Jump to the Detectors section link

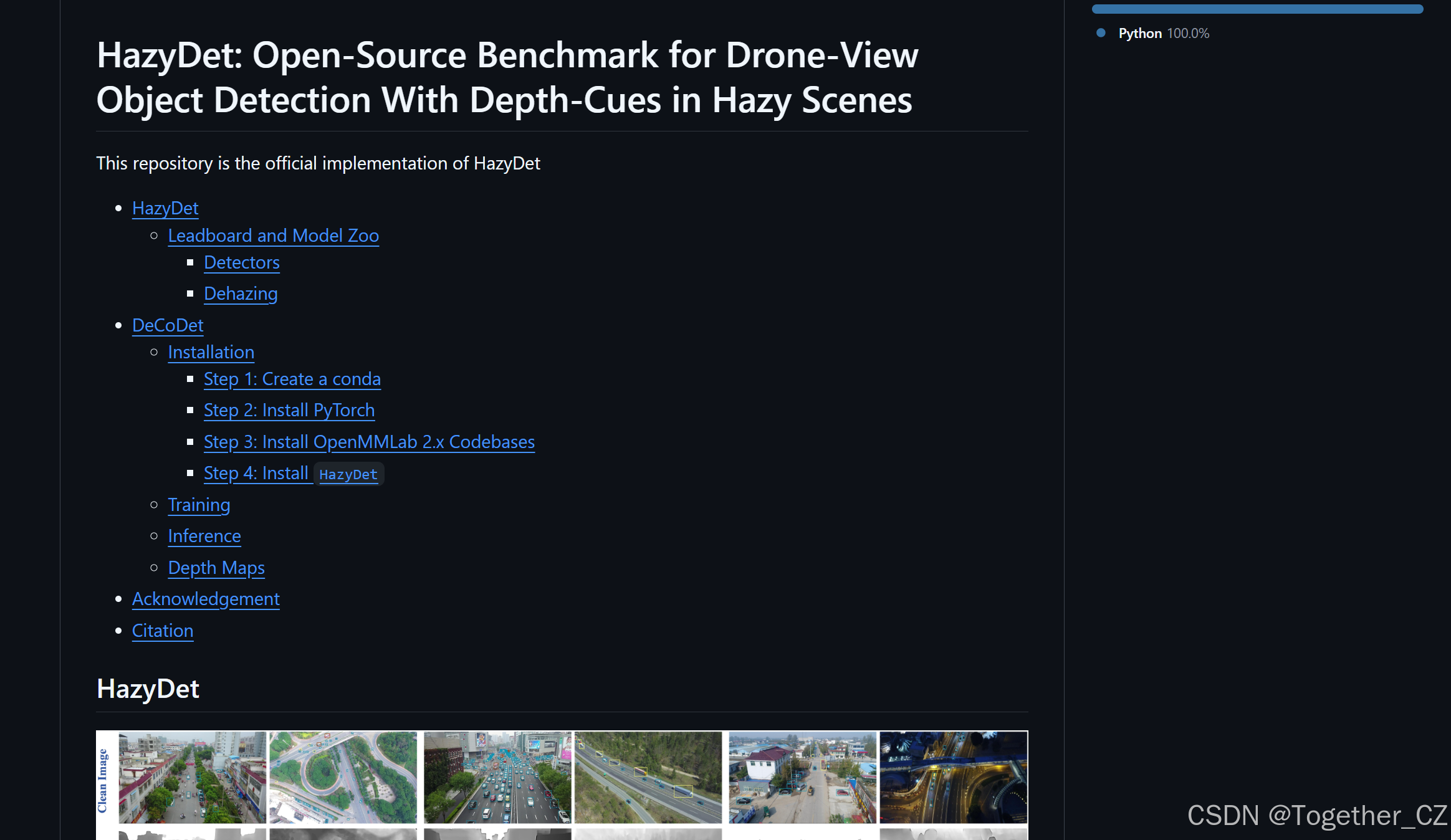point(241,262)
